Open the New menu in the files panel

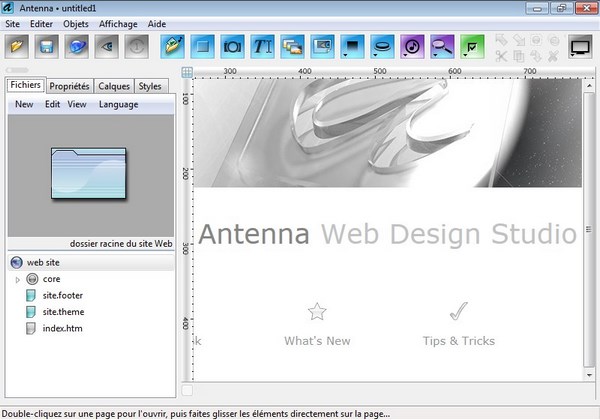[24, 104]
